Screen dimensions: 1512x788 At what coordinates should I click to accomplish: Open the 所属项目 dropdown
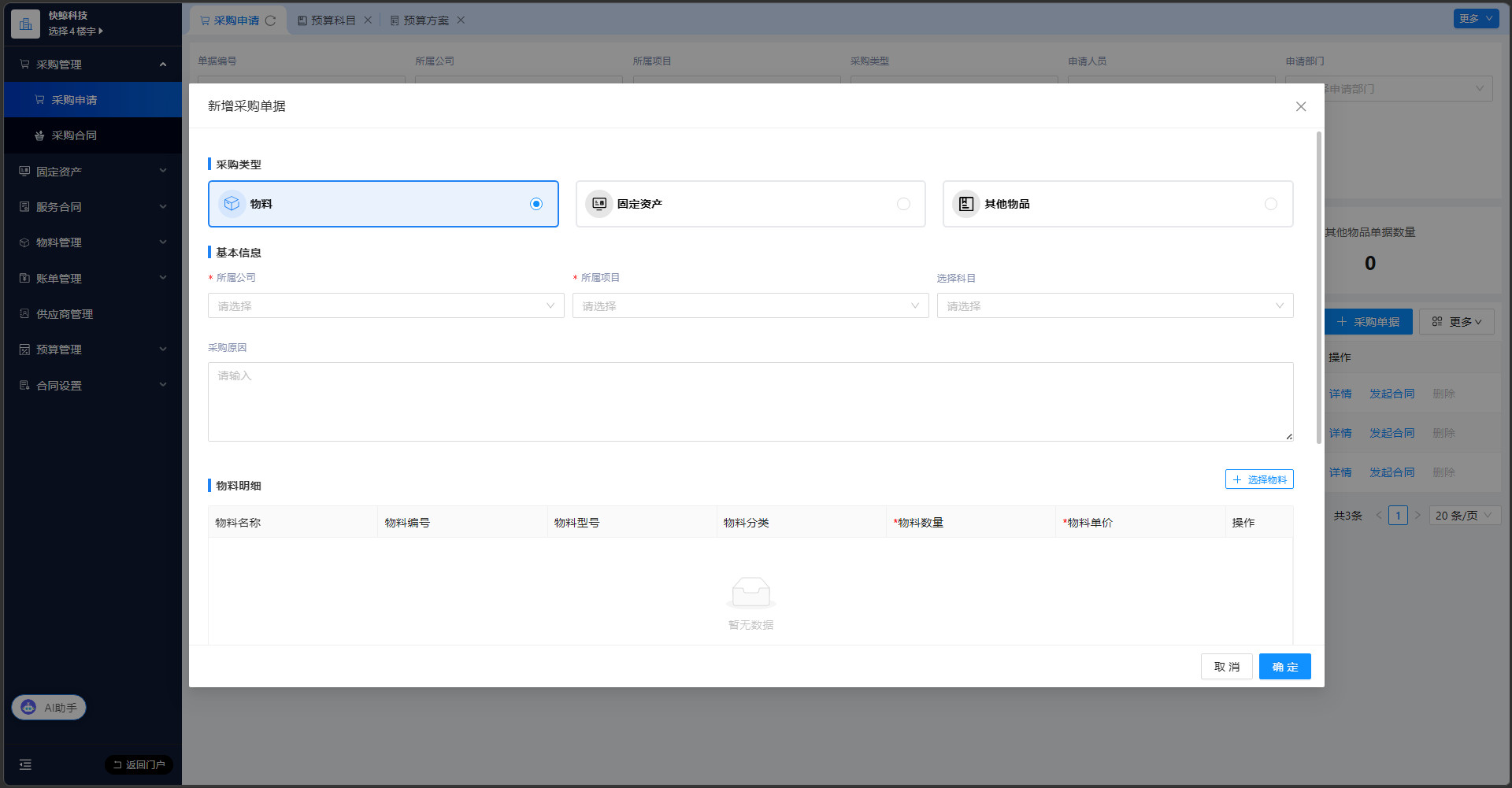750,305
